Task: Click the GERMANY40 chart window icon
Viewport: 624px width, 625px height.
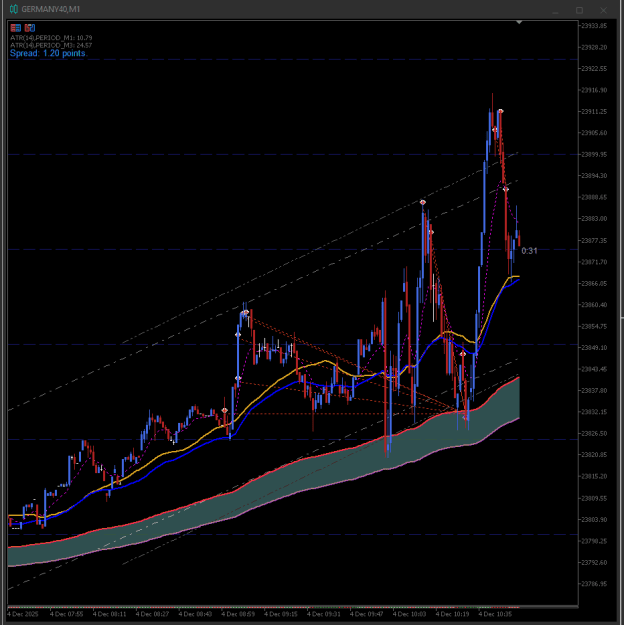Action: pyautogui.click(x=14, y=9)
